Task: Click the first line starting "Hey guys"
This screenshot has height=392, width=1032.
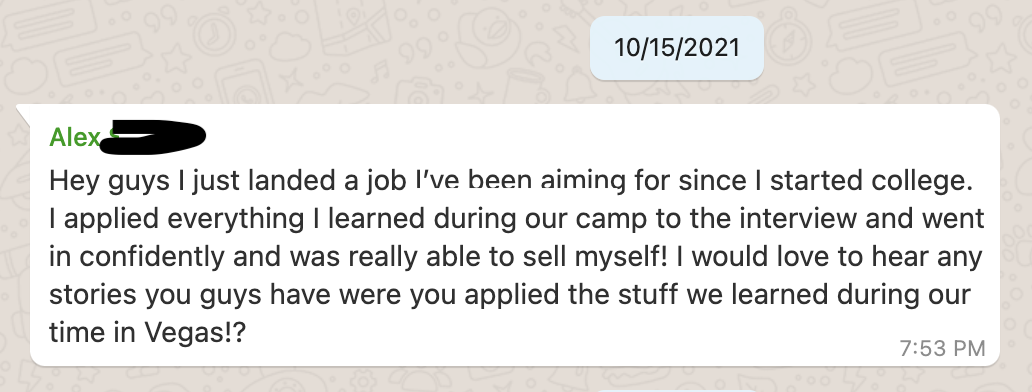Action: 511,181
